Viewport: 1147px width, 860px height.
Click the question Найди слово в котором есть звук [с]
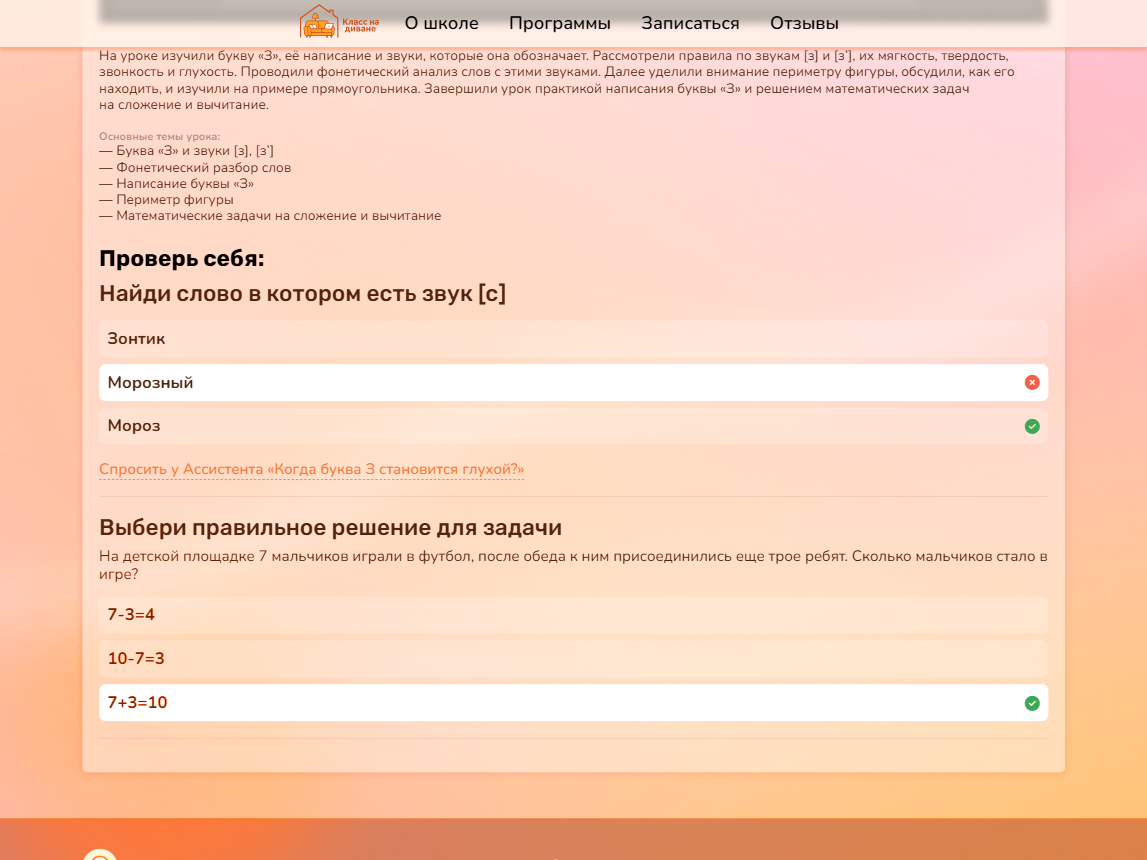pos(302,294)
